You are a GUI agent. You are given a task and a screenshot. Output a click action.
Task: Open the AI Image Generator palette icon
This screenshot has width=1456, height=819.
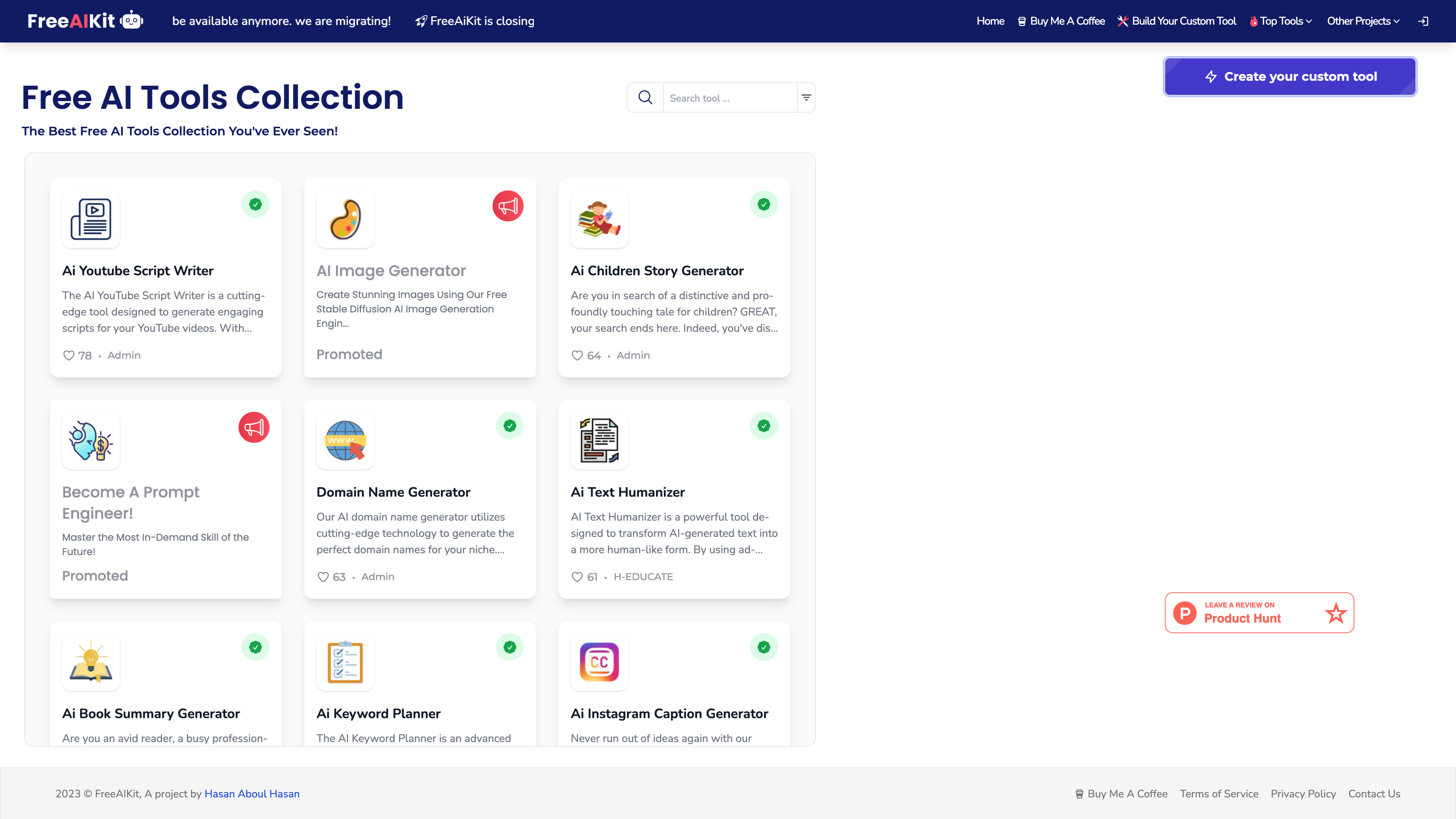tap(345, 219)
